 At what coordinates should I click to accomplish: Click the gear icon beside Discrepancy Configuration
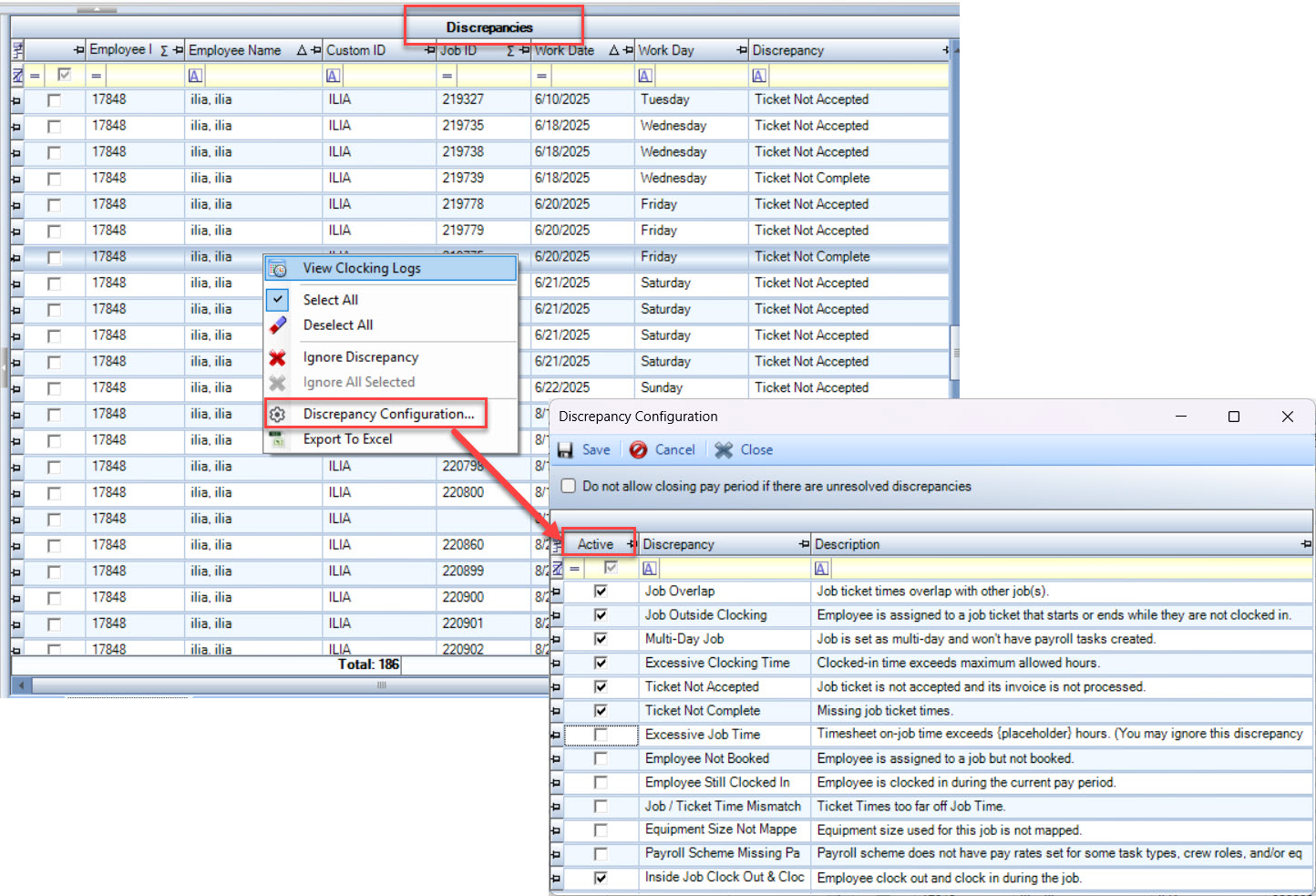coord(278,415)
